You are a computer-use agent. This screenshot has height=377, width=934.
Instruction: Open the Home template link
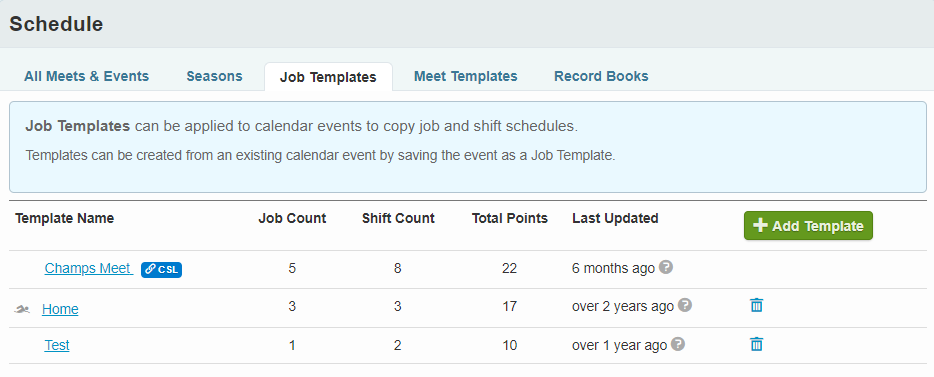coord(60,309)
